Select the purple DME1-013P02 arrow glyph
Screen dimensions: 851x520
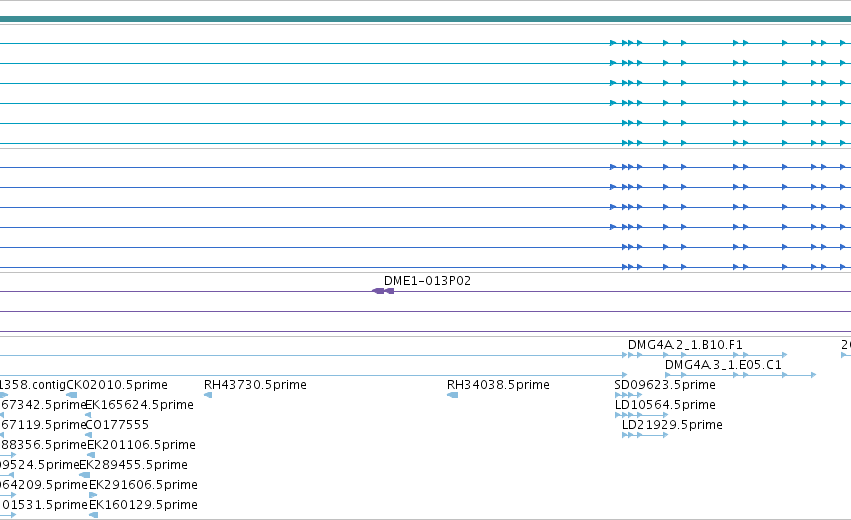click(383, 291)
